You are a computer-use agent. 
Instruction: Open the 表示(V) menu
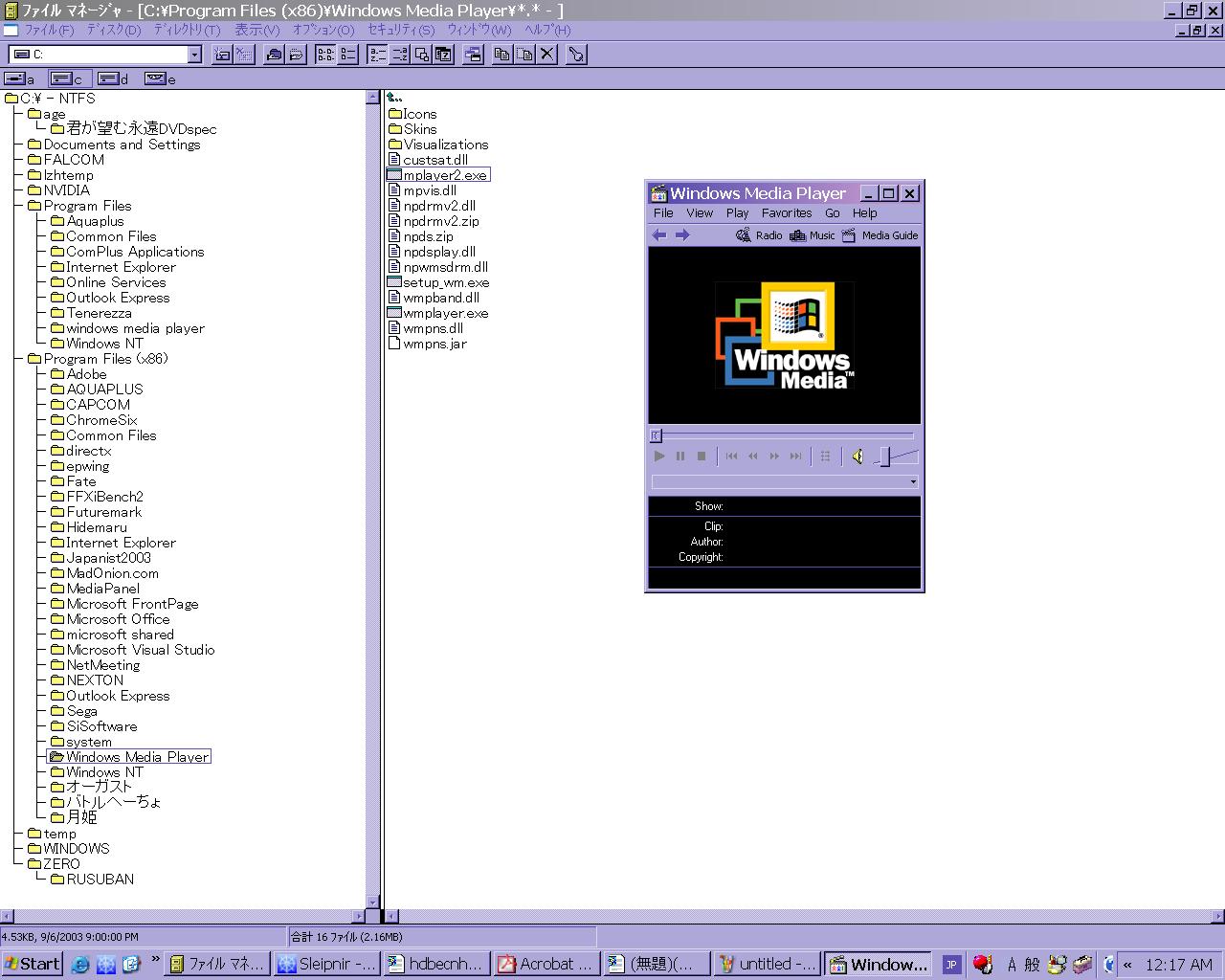coord(257,30)
